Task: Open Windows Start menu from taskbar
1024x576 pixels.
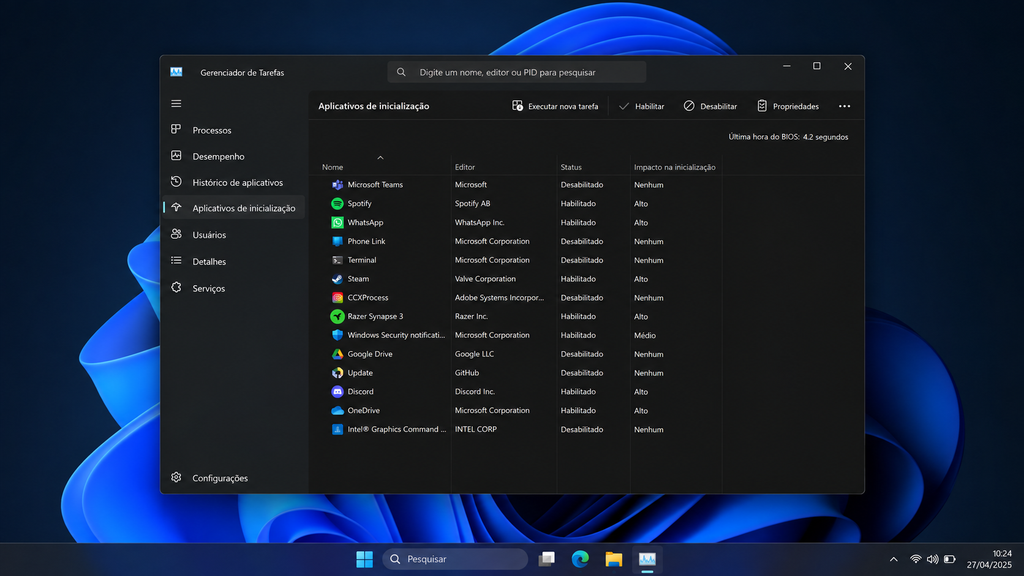Action: click(364, 559)
